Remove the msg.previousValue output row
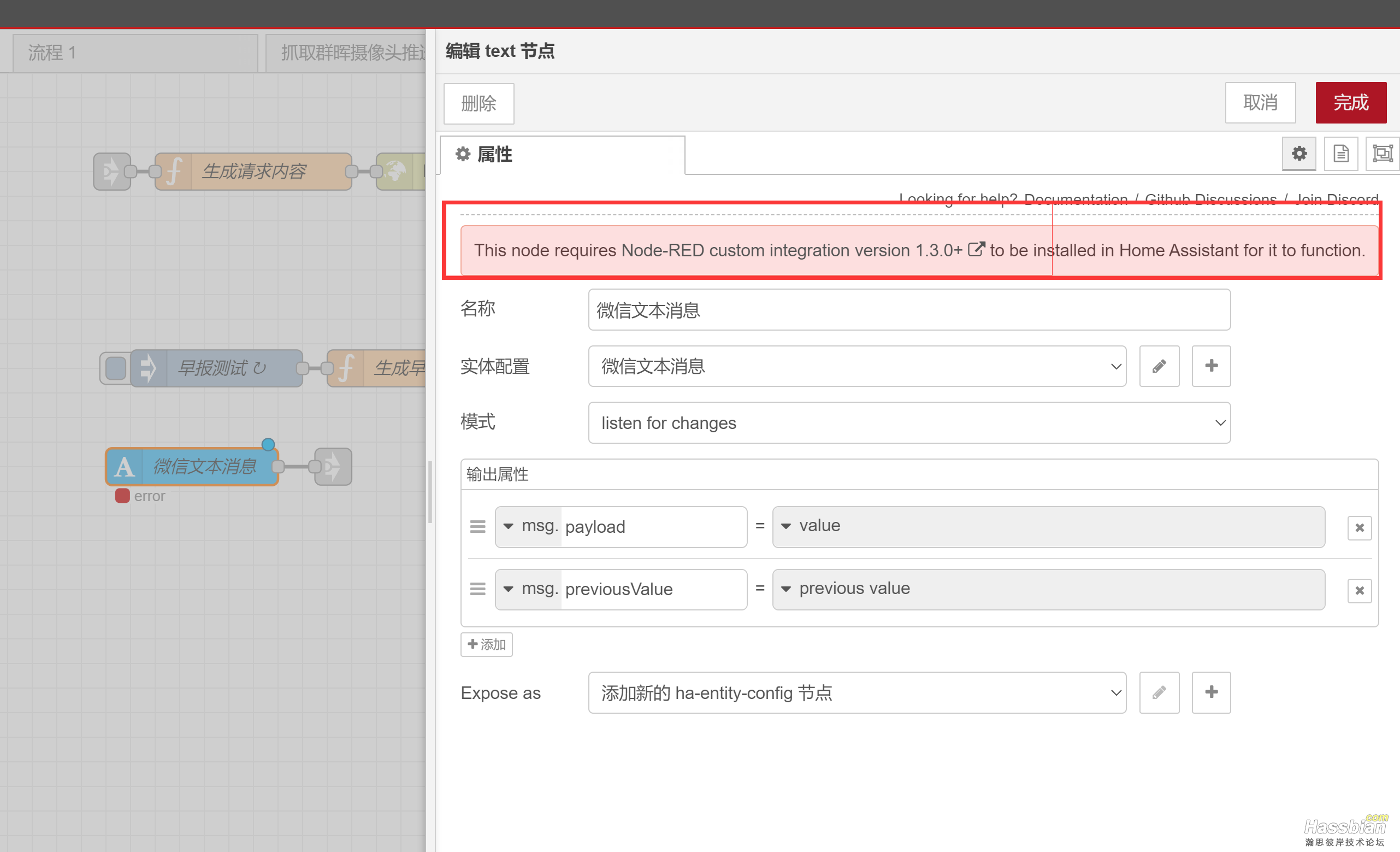Viewport: 1400px width, 852px height. click(x=1359, y=590)
